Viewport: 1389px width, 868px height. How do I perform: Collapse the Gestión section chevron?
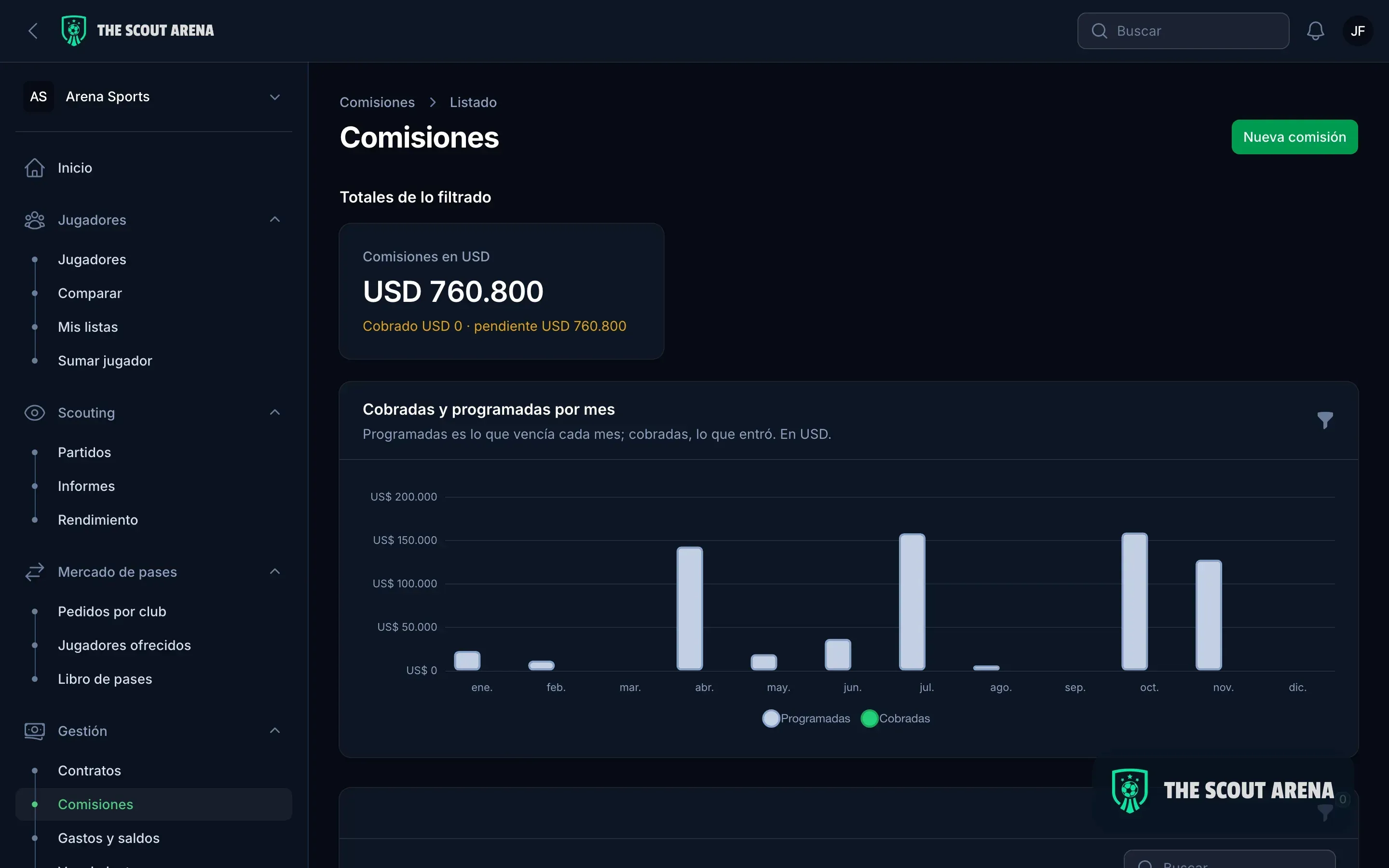275,730
